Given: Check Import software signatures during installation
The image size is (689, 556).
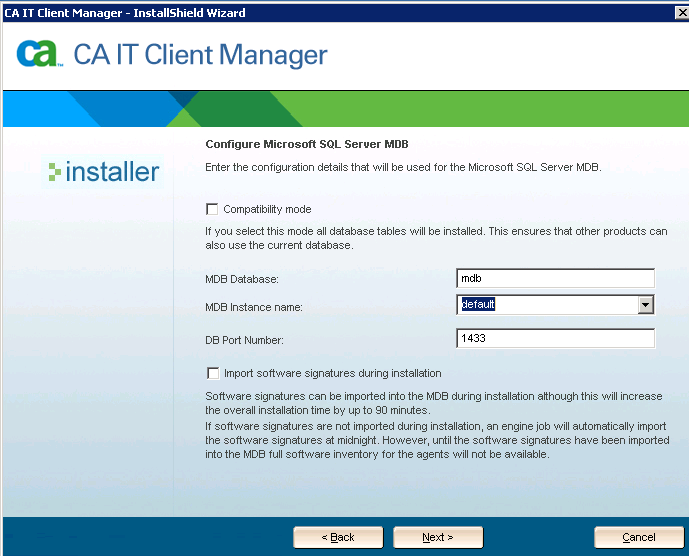Looking at the screenshot, I should [213, 373].
